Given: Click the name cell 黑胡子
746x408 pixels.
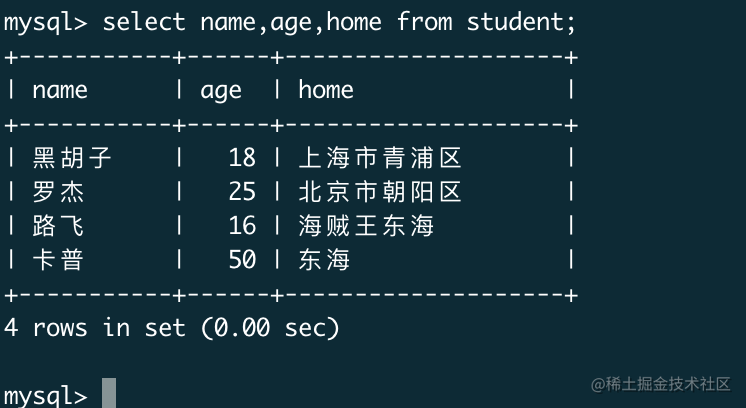Looking at the screenshot, I should [x=72, y=158].
